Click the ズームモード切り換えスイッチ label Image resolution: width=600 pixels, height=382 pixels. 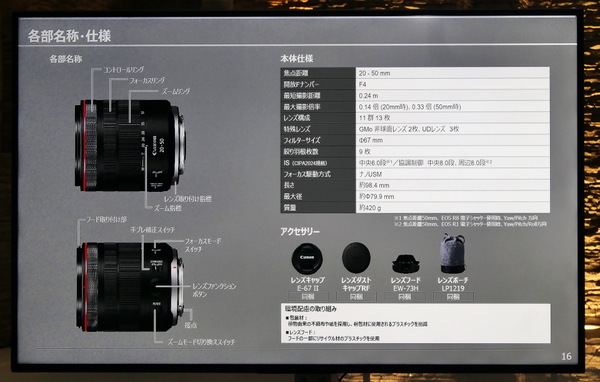coord(201,342)
